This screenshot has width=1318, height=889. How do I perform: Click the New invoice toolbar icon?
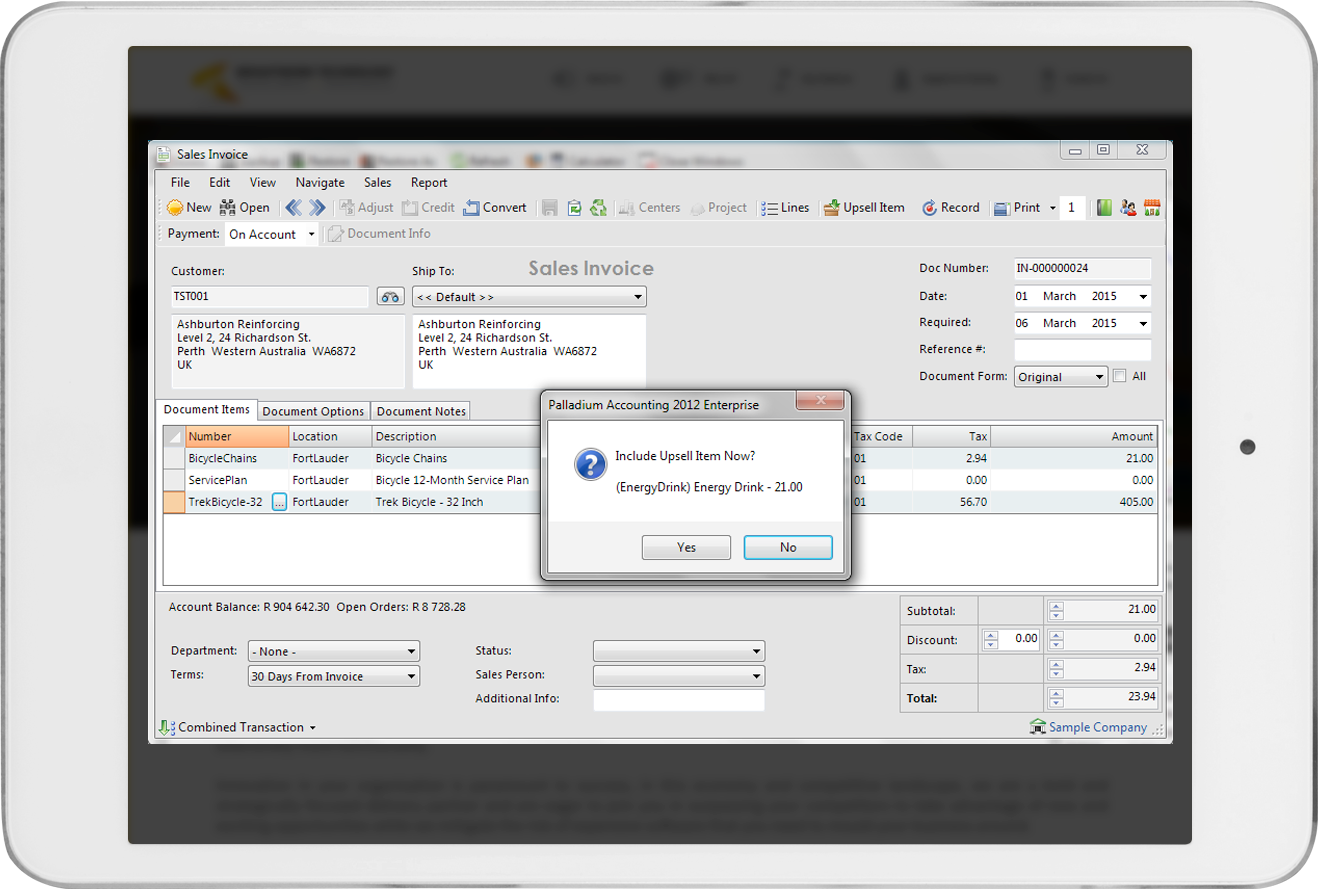176,208
